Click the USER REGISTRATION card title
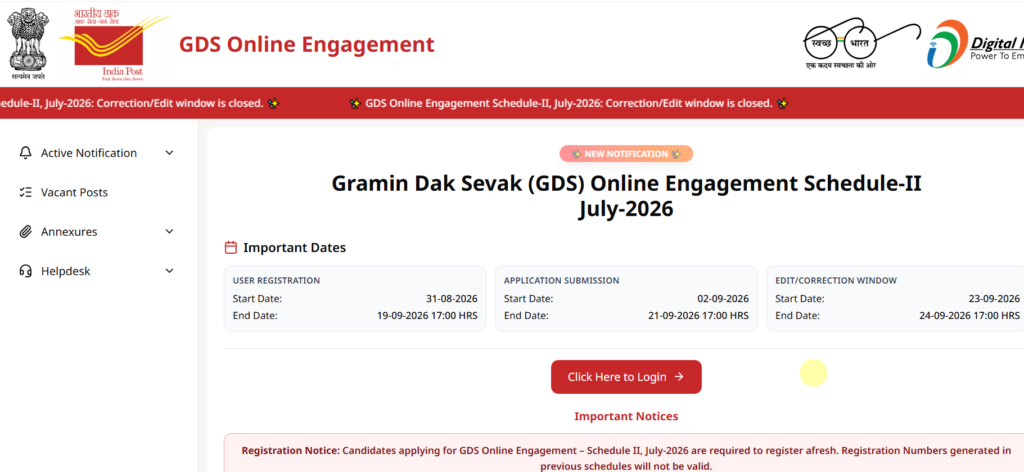The image size is (1024, 472). [276, 281]
